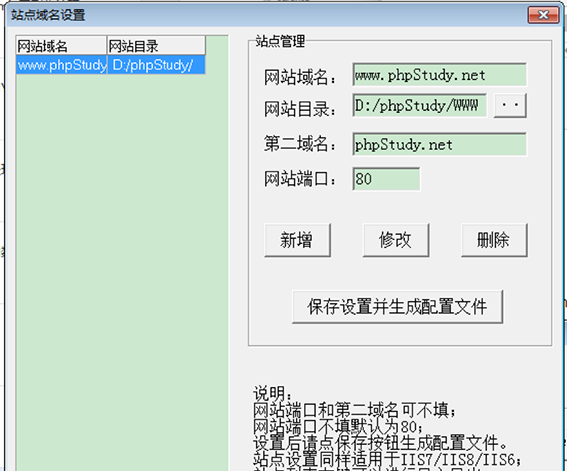Click 保存设置并生成配置文件 button

pos(397,307)
